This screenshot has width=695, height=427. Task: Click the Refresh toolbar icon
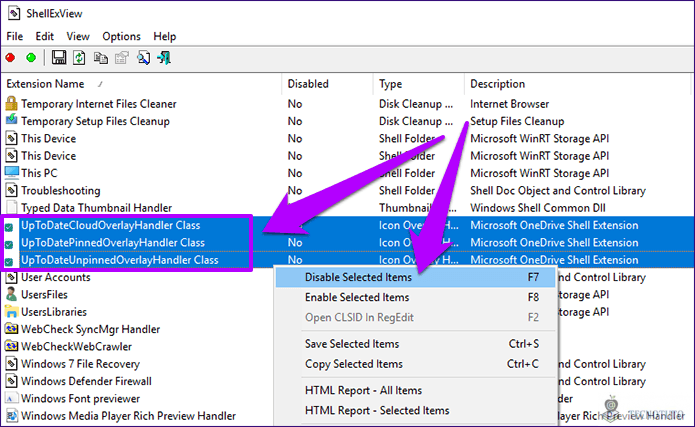79,58
